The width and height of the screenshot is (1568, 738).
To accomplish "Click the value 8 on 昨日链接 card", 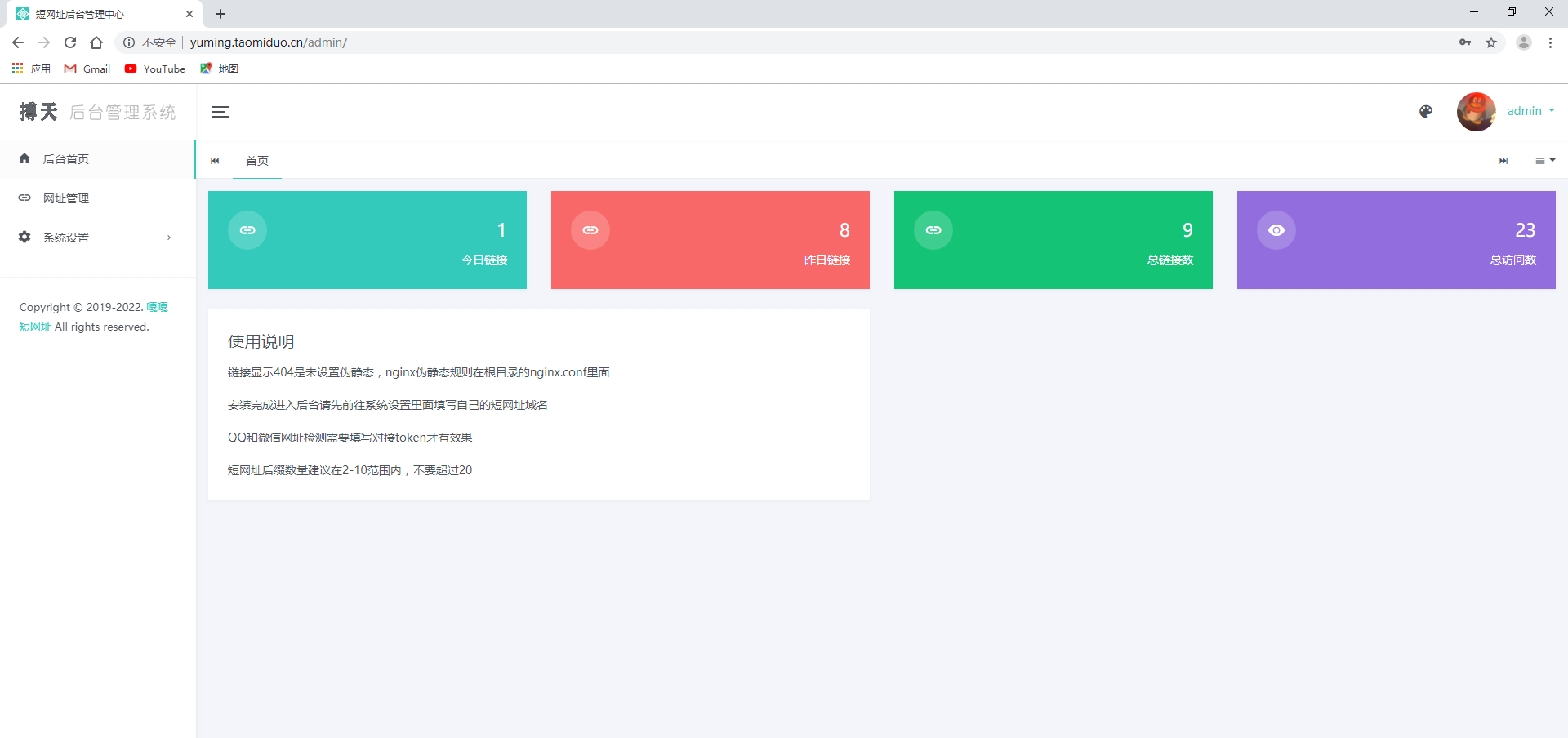I will coord(844,230).
